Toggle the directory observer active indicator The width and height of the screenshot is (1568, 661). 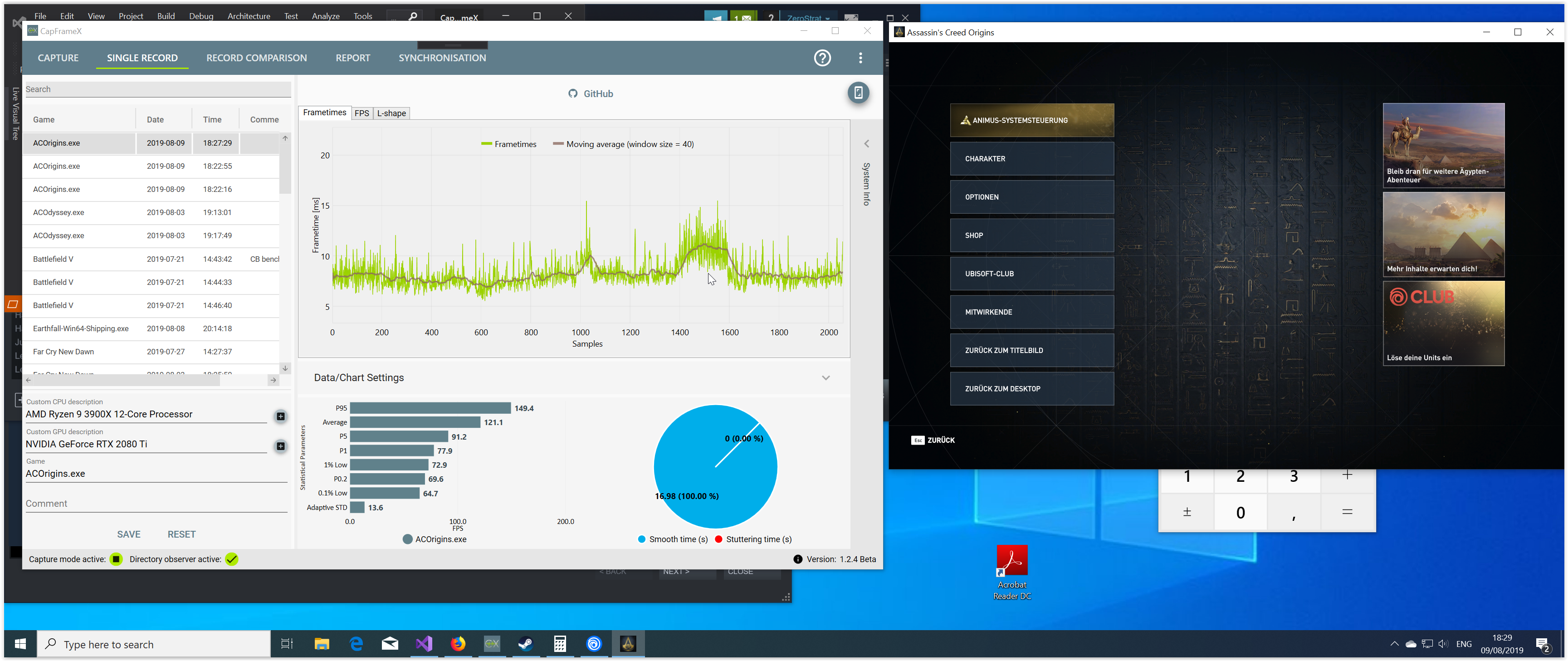coord(231,559)
